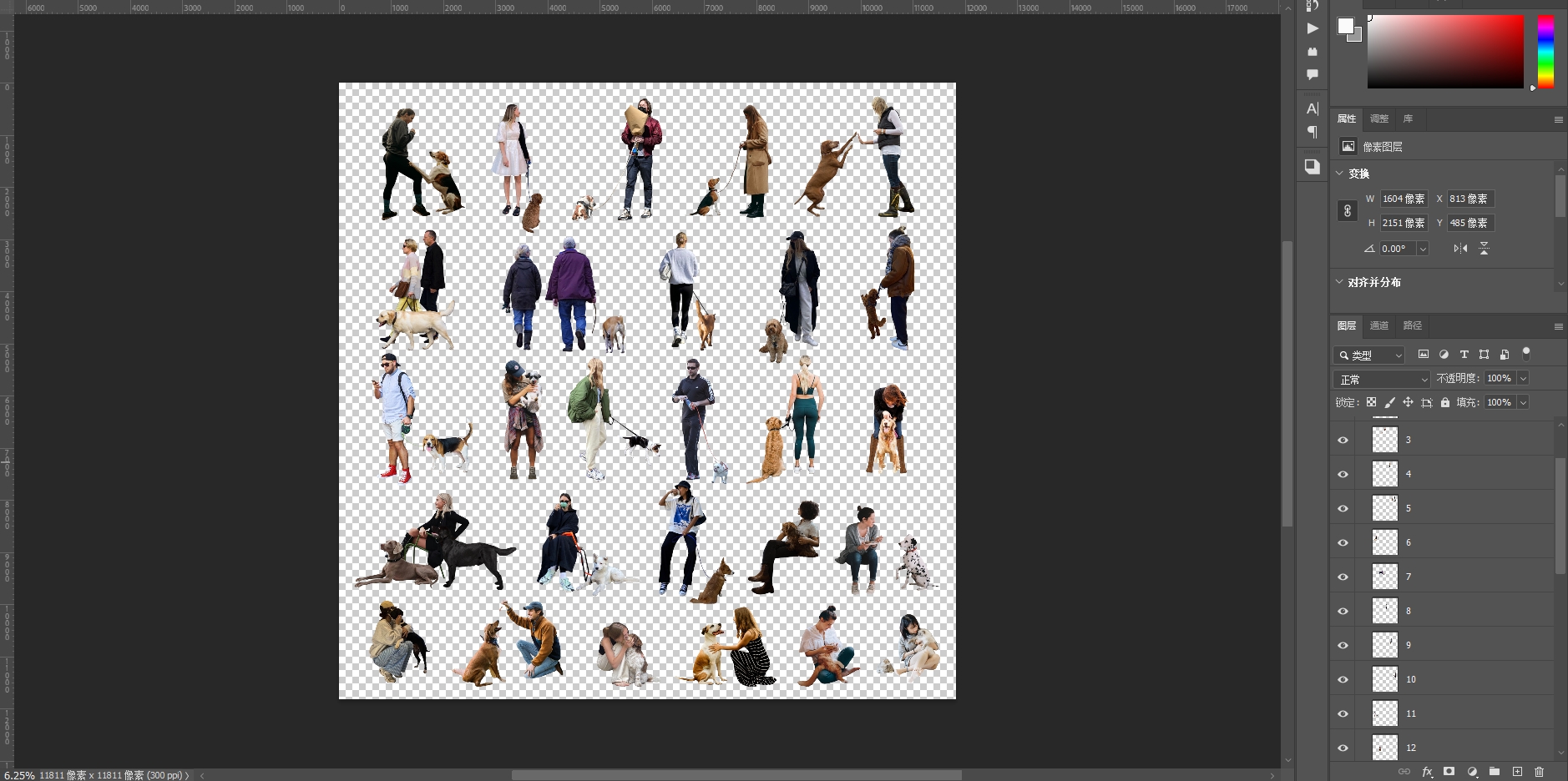Hide layer 5 using its eye icon
The height and width of the screenshot is (781, 1568).
click(x=1343, y=508)
